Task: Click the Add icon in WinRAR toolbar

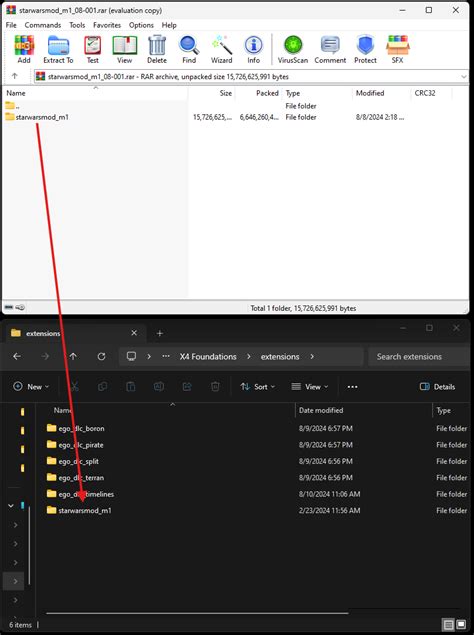Action: point(24,49)
